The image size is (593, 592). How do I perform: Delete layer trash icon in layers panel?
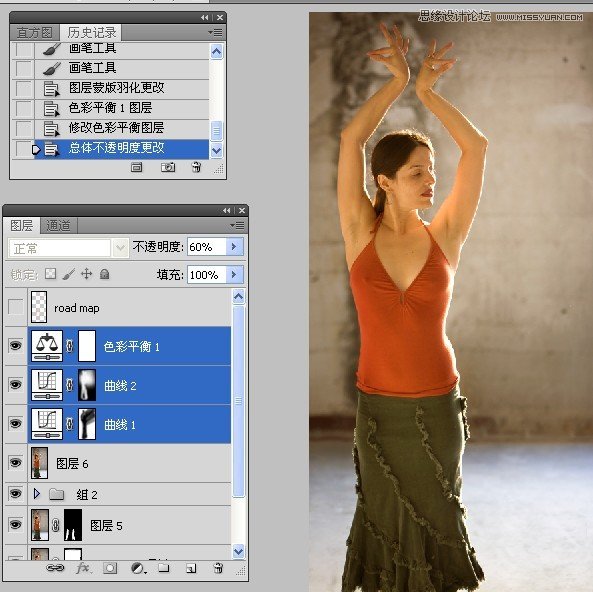coord(218,568)
